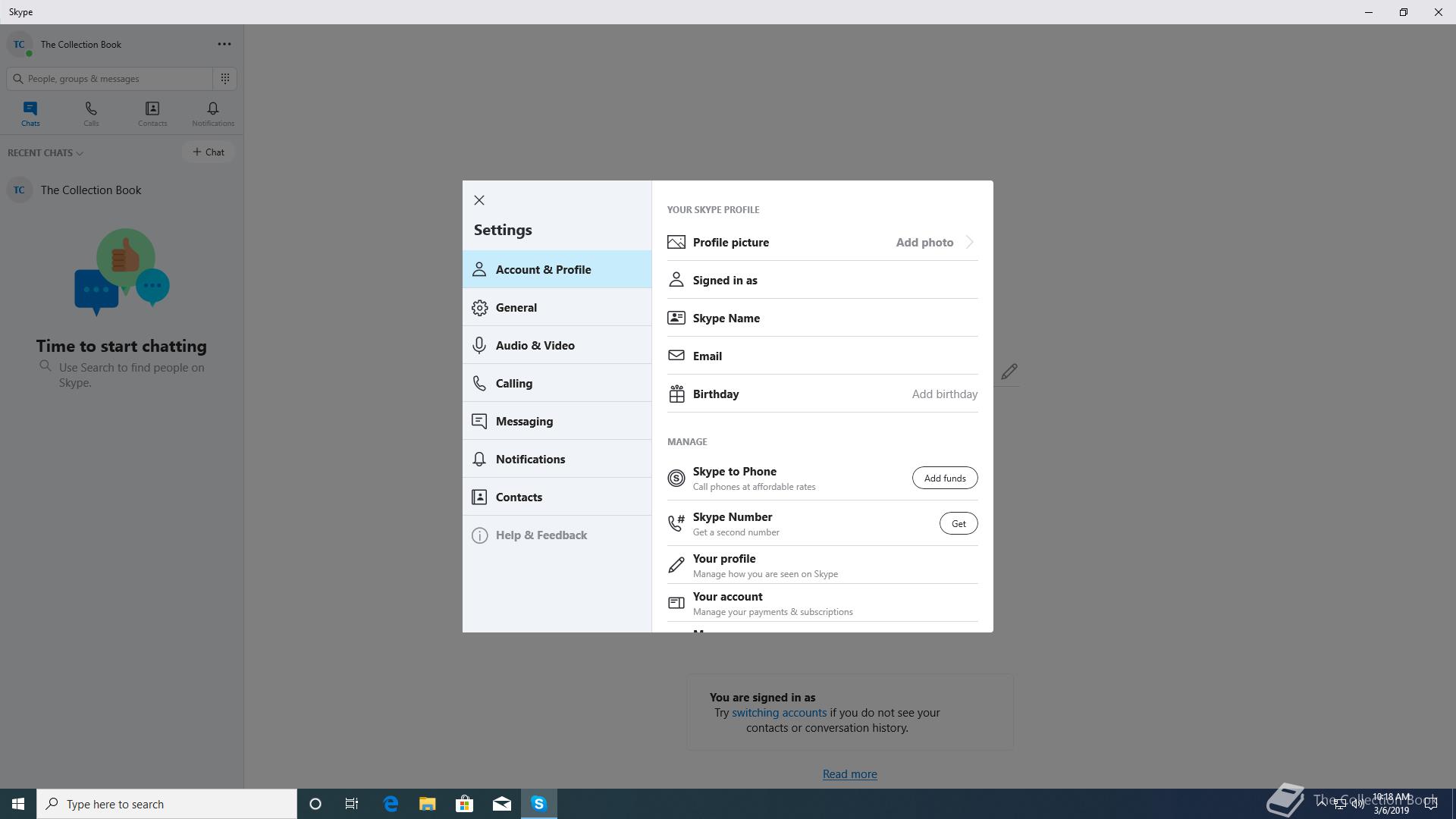Click the search people, groups & messages field
The width and height of the screenshot is (1456, 819).
pos(114,79)
